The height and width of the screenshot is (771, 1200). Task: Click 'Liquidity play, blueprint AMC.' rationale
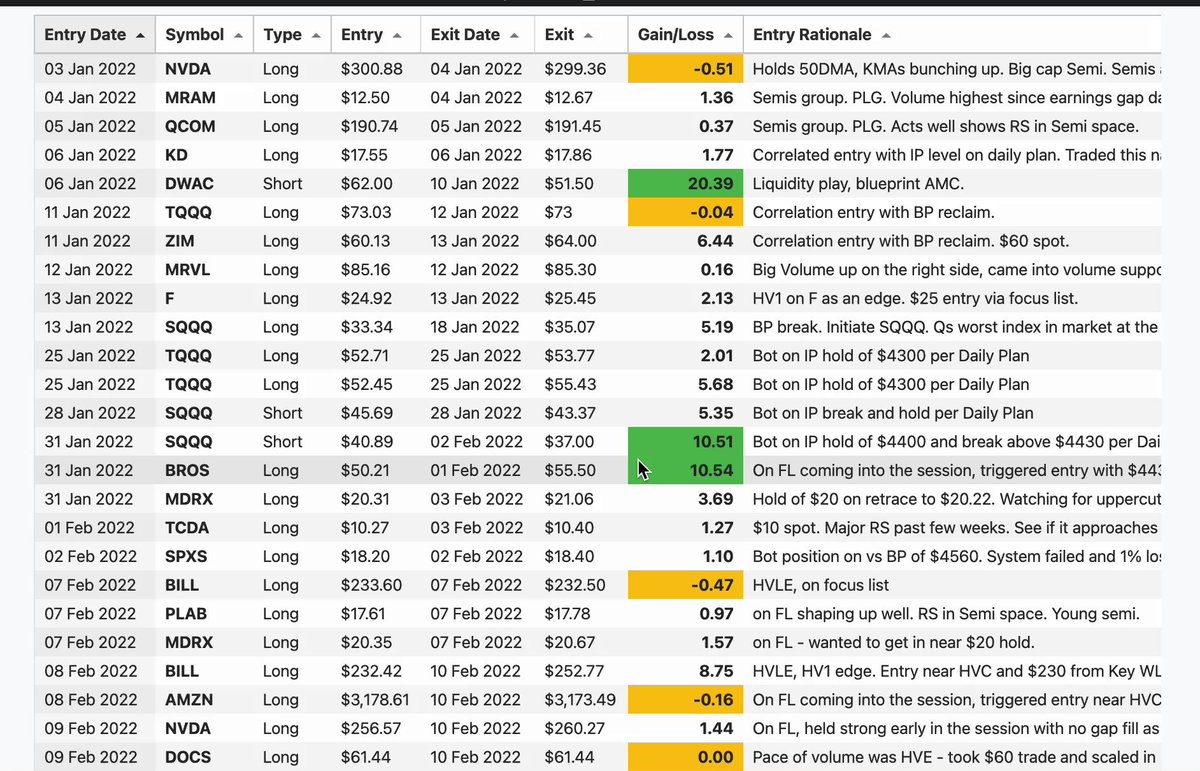click(x=858, y=184)
